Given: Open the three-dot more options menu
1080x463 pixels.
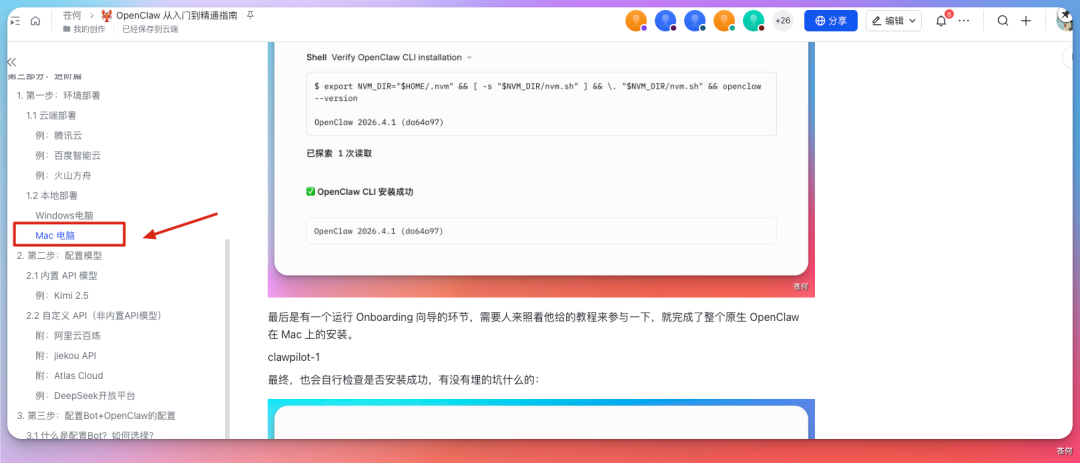Looking at the screenshot, I should pyautogui.click(x=964, y=21).
